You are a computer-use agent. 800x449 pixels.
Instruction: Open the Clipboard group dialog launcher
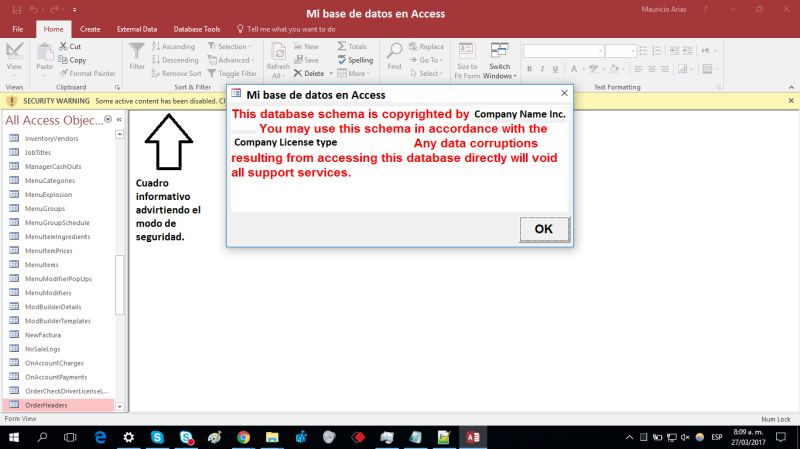(117, 88)
